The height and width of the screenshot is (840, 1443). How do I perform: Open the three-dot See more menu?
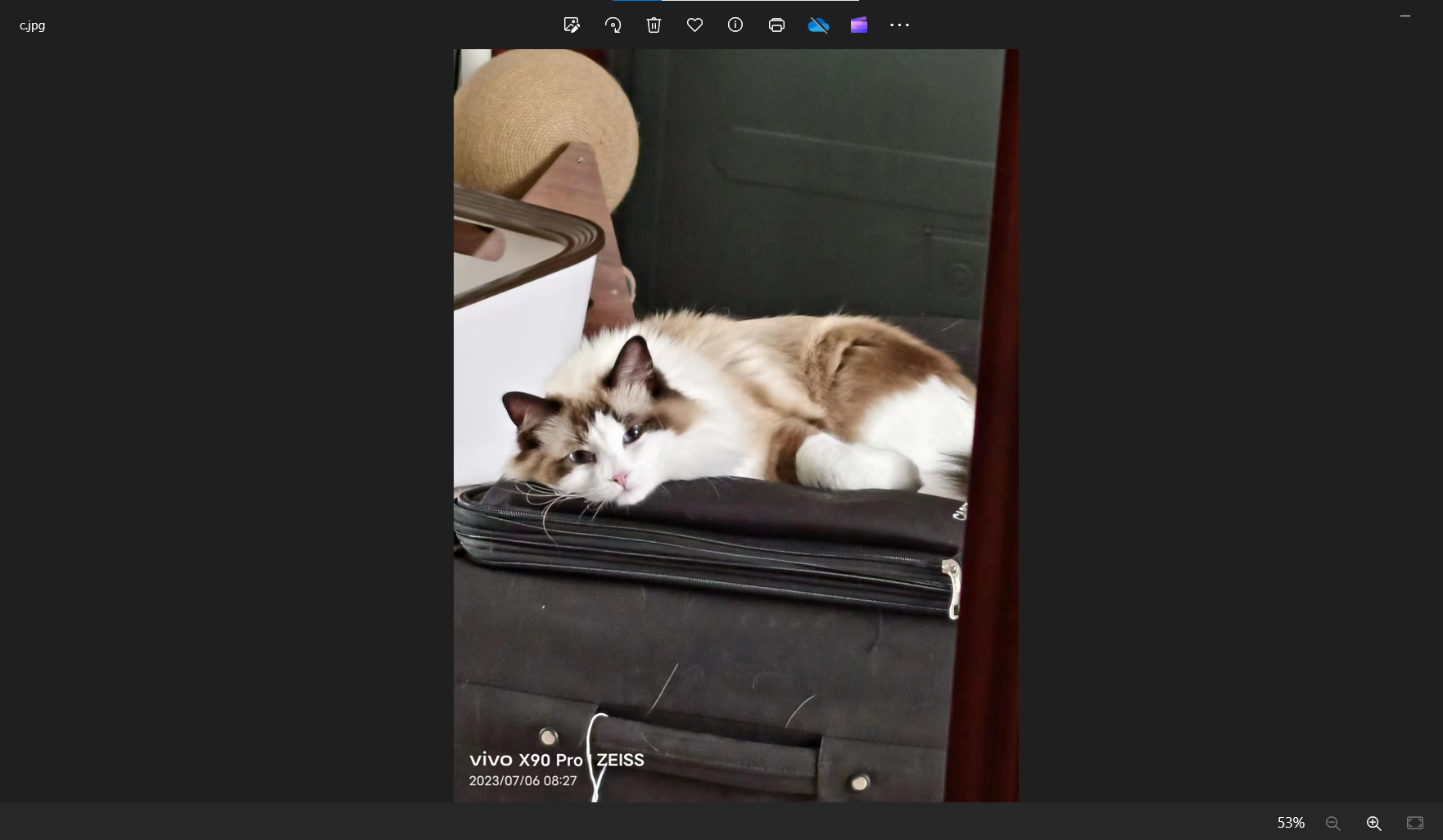coord(899,25)
